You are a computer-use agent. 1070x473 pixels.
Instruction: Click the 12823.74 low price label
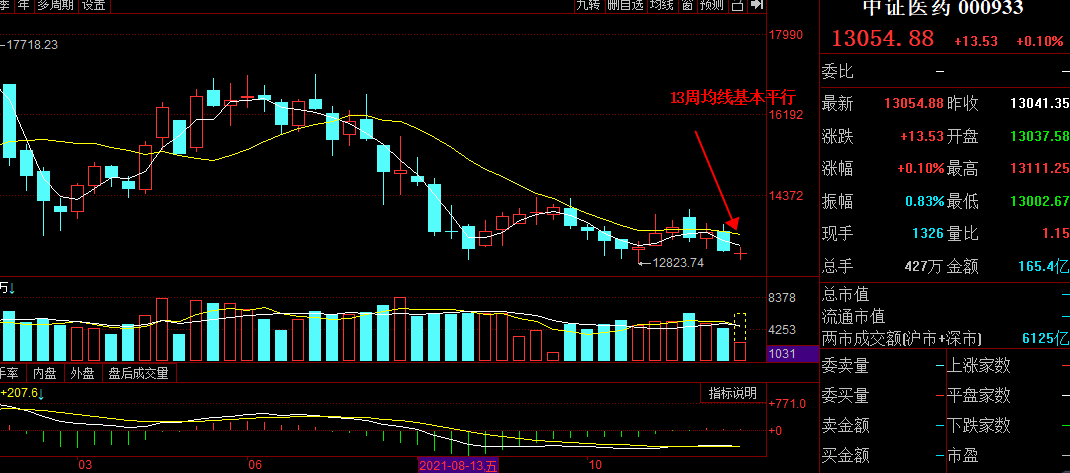[x=678, y=262]
